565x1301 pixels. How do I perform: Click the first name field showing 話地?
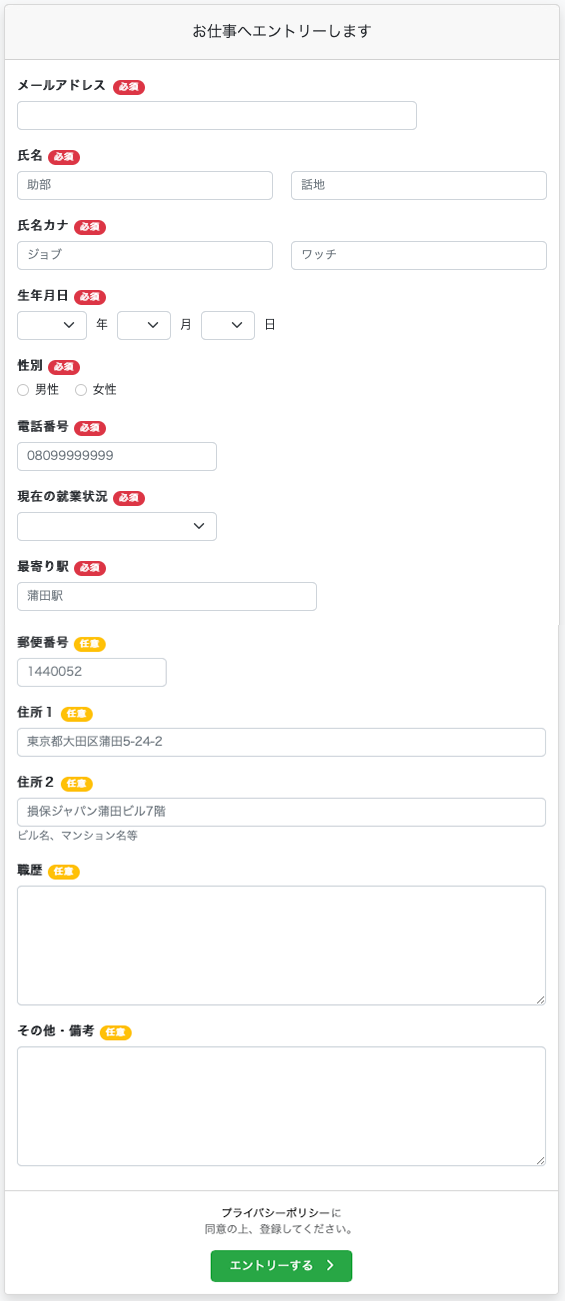coord(419,185)
